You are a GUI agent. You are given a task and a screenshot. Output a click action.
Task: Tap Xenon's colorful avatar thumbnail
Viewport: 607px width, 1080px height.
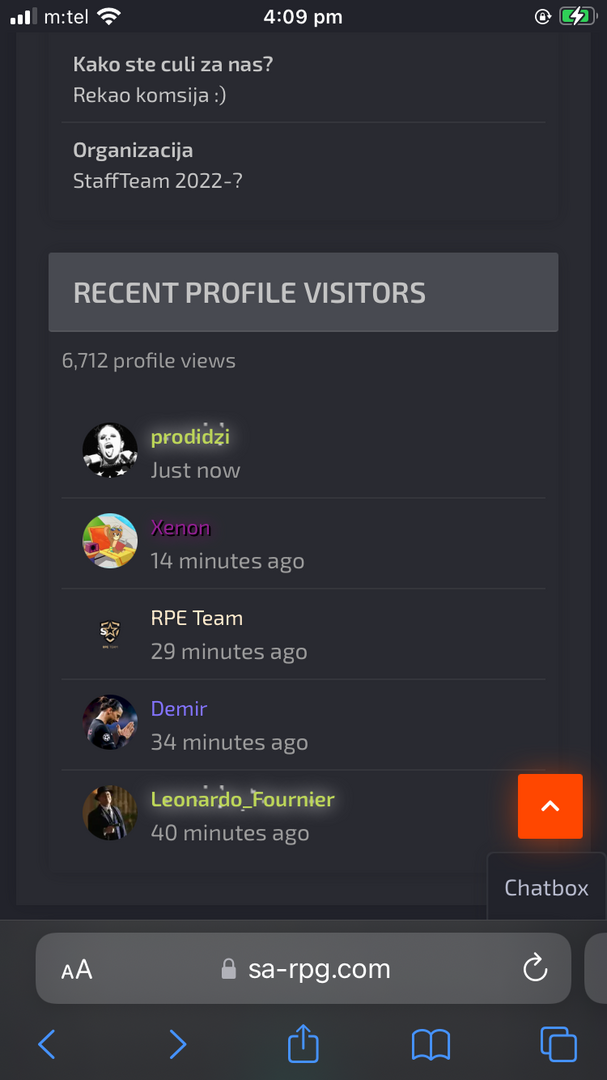click(110, 541)
